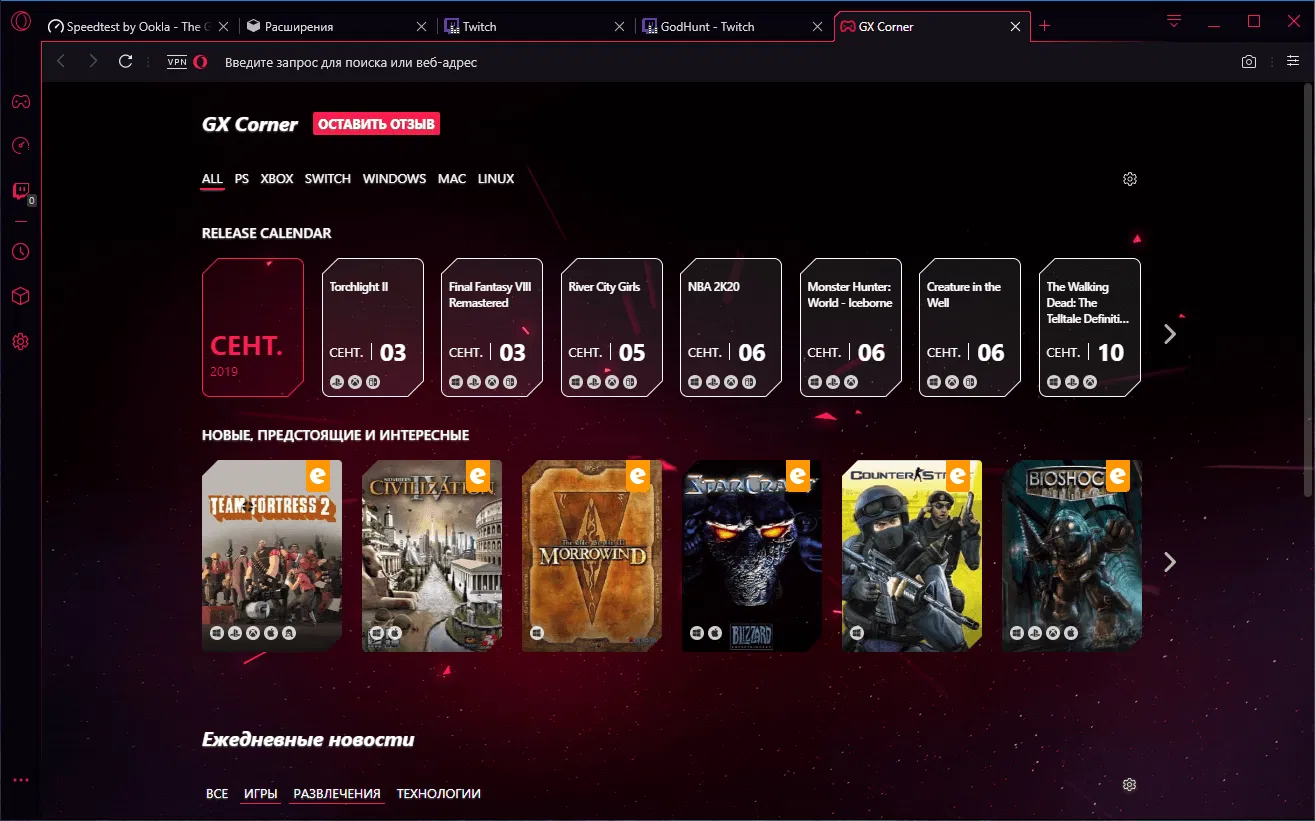This screenshot has width=1315, height=821.
Task: Open History from the sidebar clock icon
Action: (20, 251)
